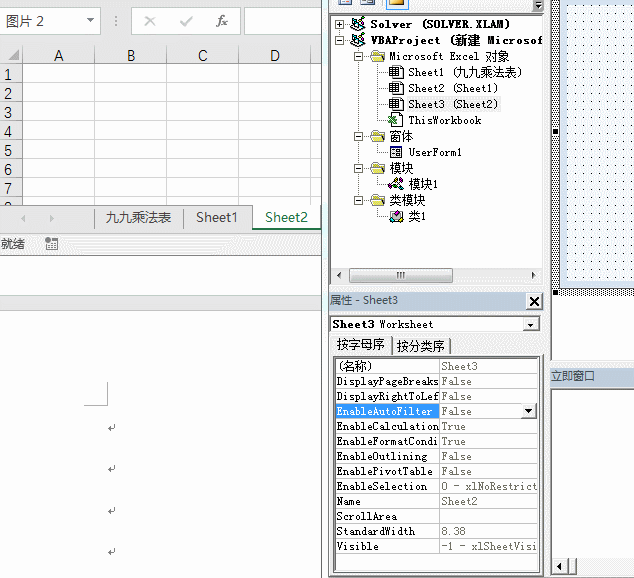
Task: Close the 属性 - Sheet3 properties panel
Action: pyautogui.click(x=534, y=301)
